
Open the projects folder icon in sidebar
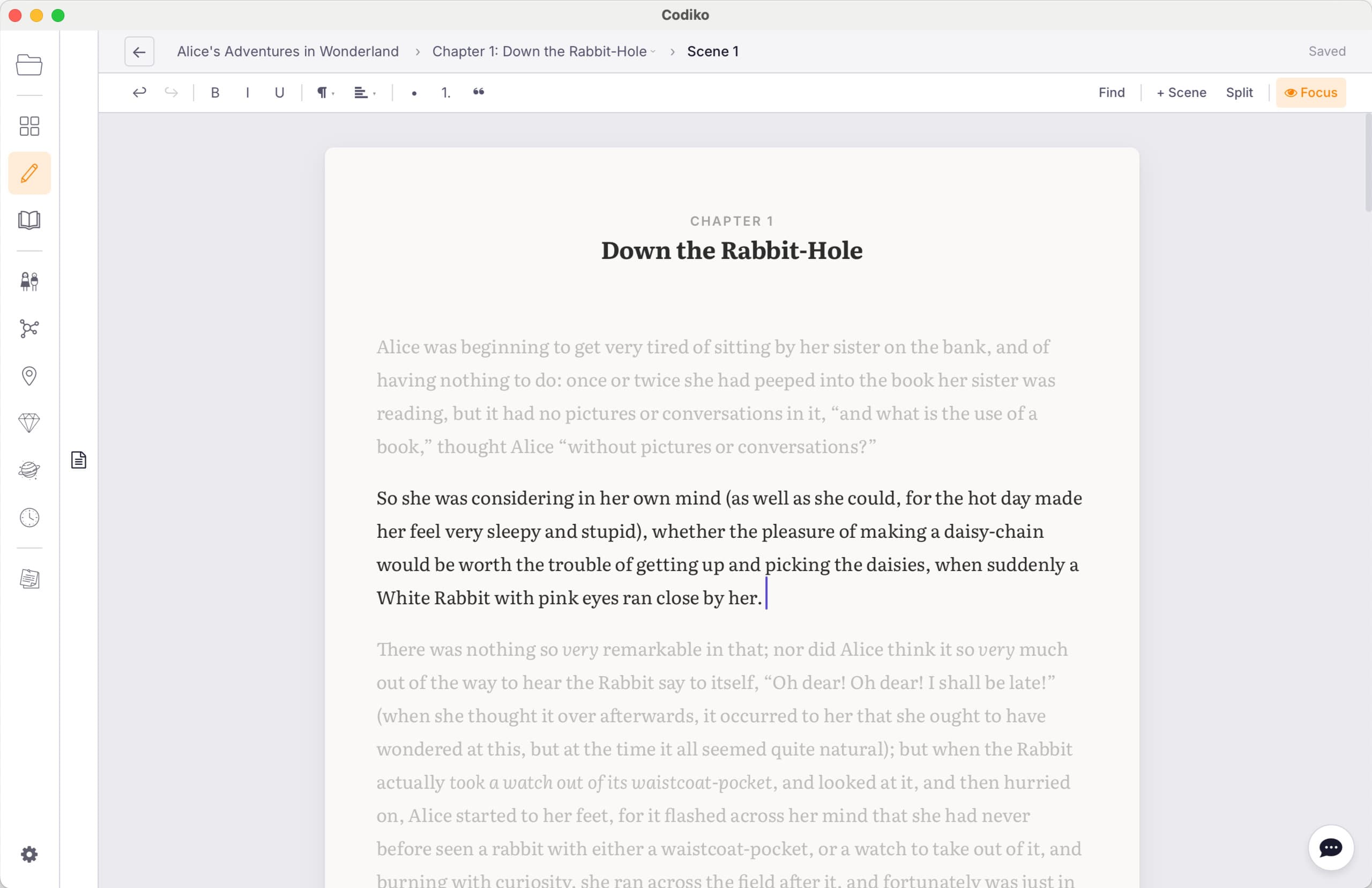29,64
